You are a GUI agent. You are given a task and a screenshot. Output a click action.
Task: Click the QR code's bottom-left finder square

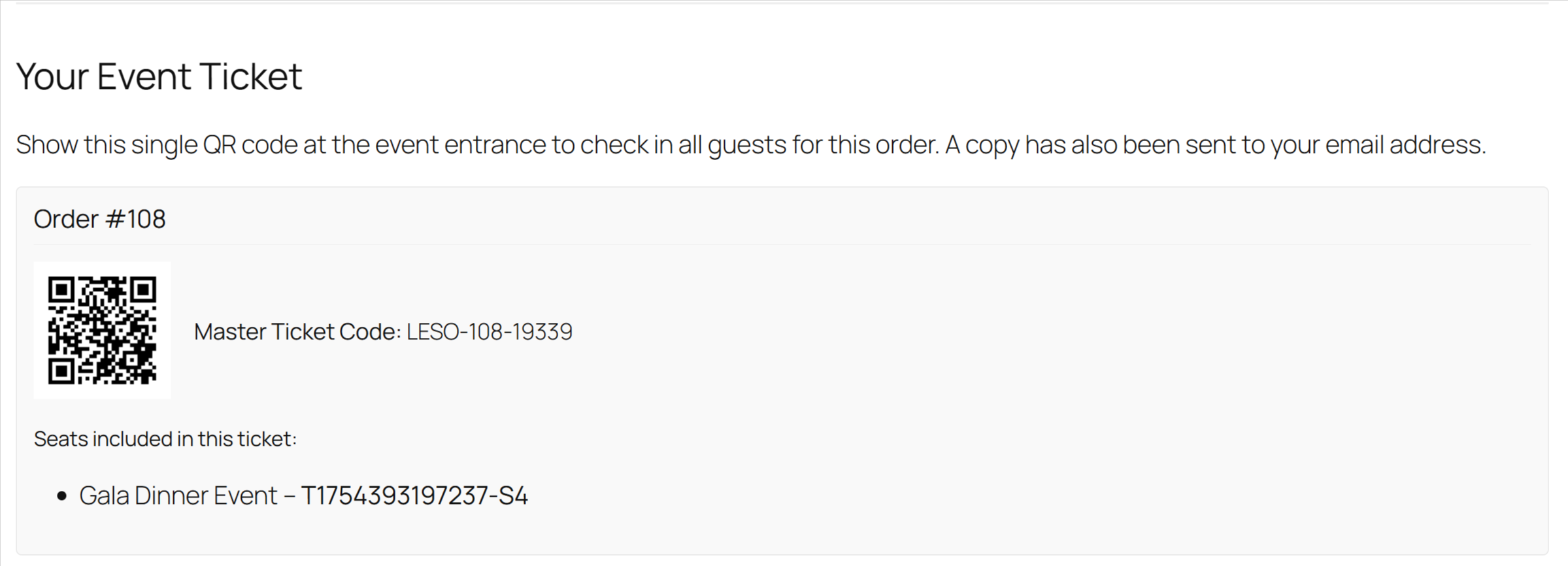click(x=61, y=371)
